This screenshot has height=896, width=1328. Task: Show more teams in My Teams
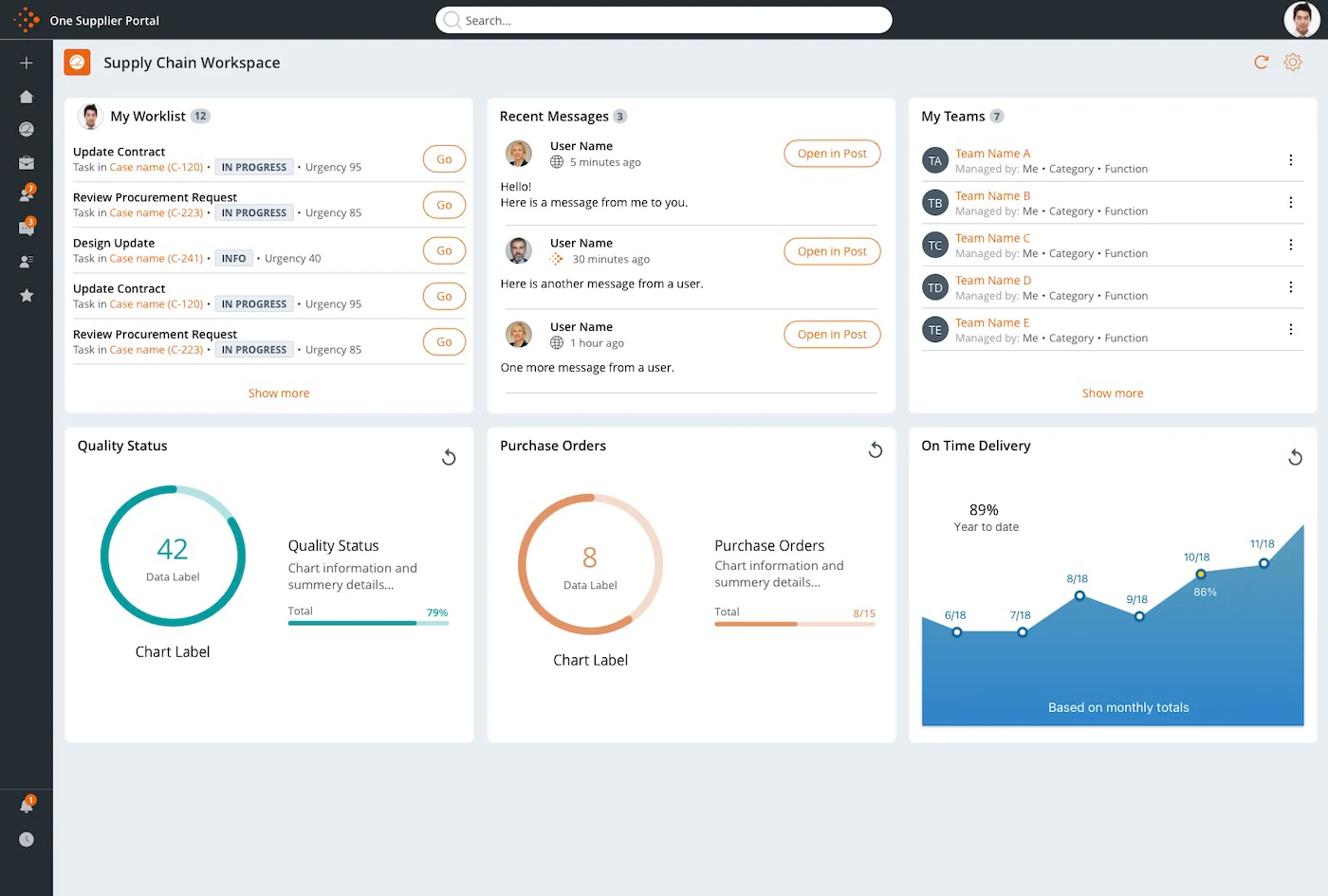1113,393
